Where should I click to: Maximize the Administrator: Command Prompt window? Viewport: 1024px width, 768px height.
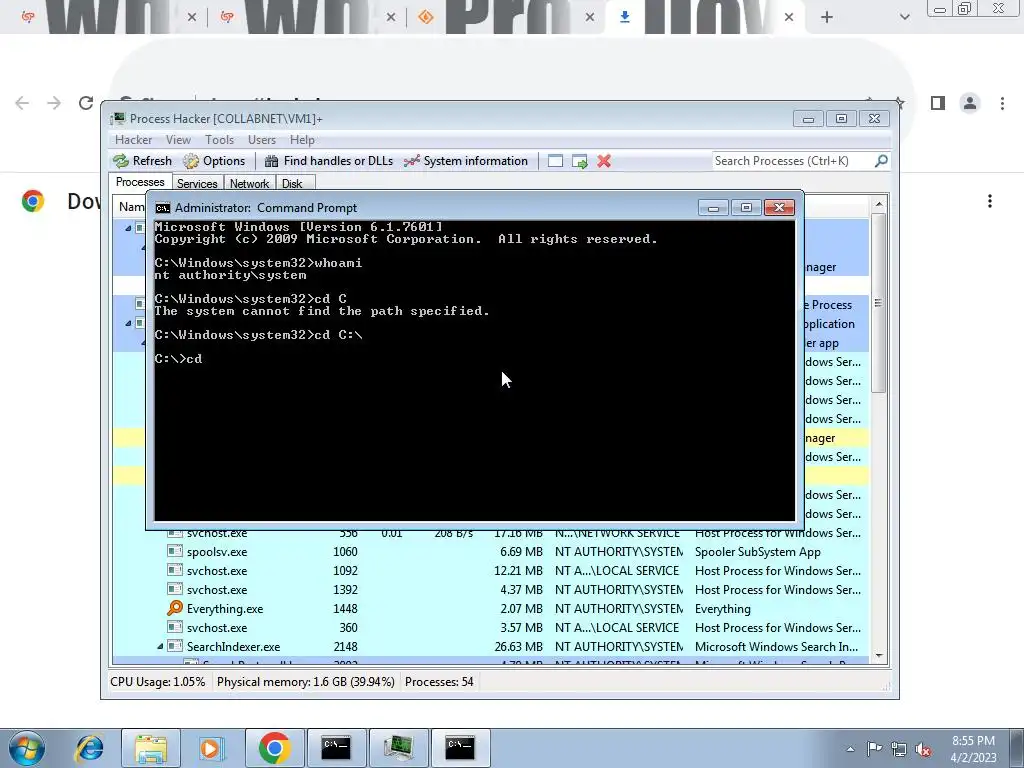click(x=746, y=208)
